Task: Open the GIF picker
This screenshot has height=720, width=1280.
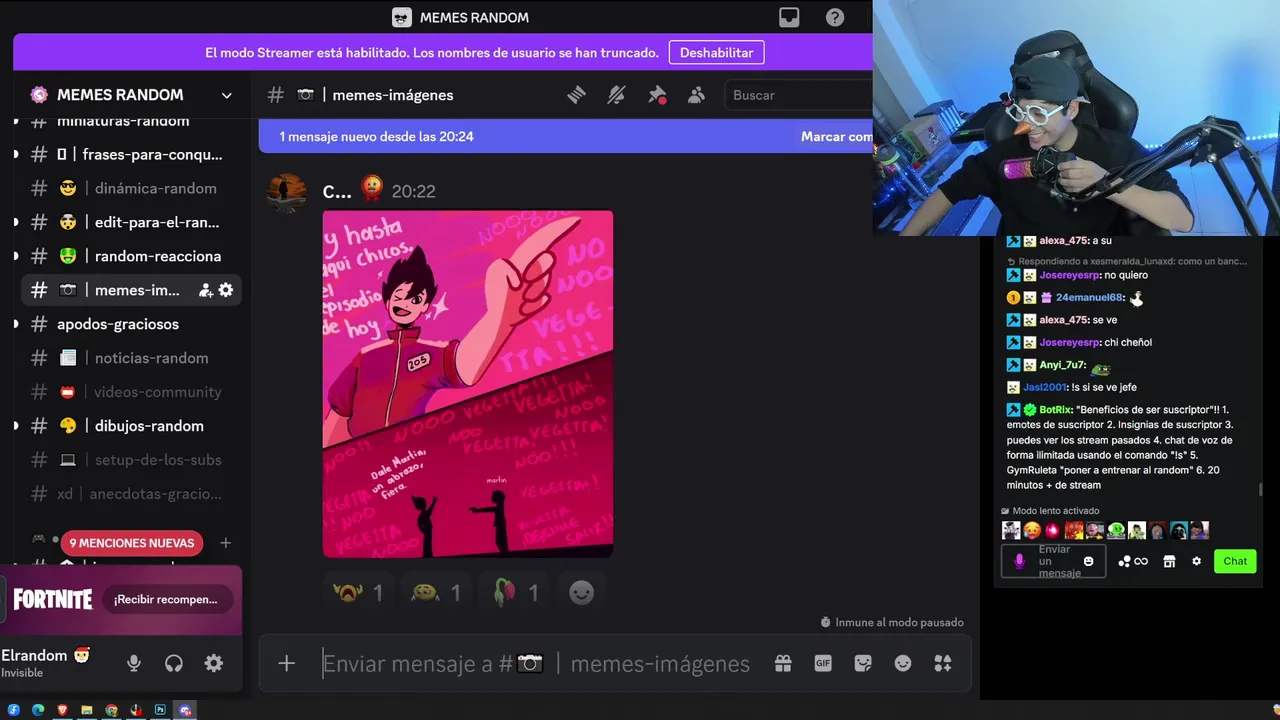Action: 823,663
